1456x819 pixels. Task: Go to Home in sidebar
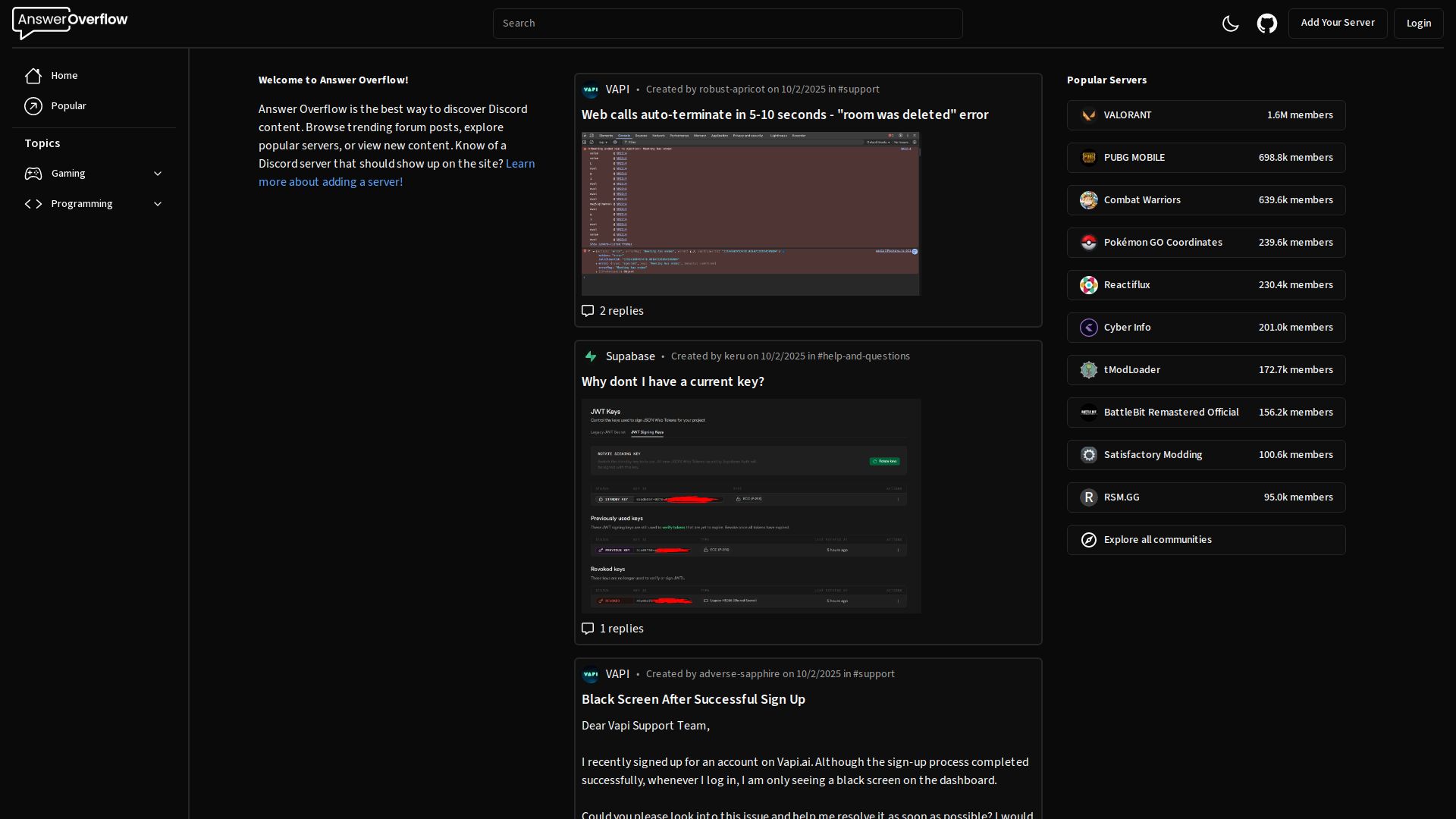(x=64, y=76)
